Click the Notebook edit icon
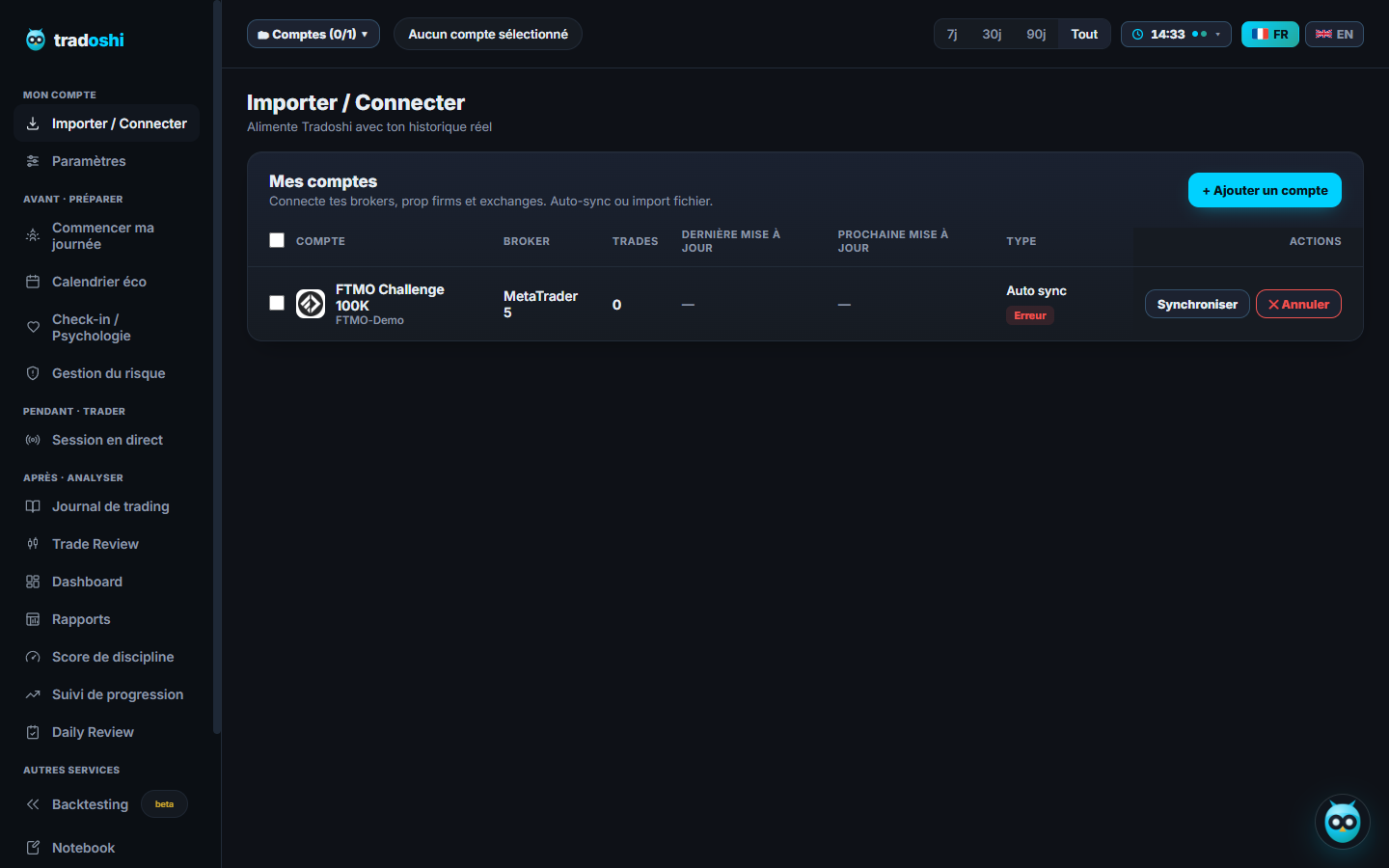The height and width of the screenshot is (868, 1389). [33, 848]
